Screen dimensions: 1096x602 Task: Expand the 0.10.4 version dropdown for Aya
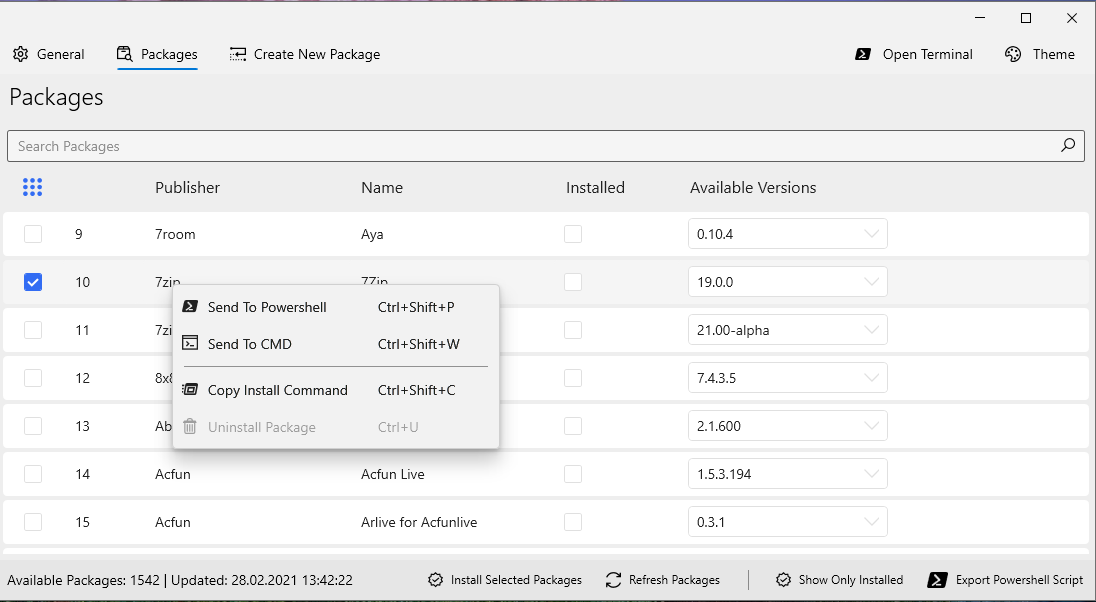(787, 234)
